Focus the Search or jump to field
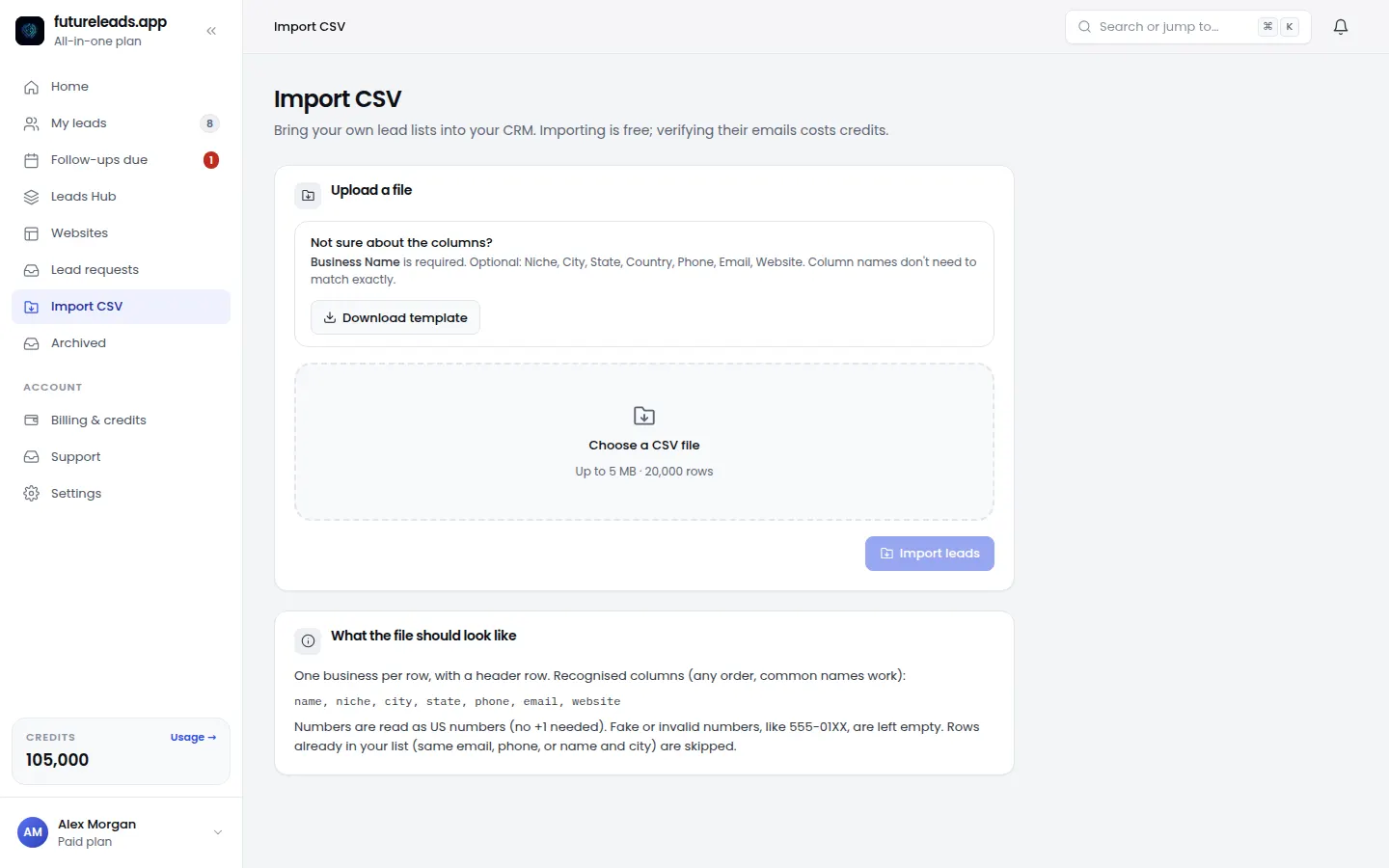Viewport: 1389px width, 868px height. 1187,27
